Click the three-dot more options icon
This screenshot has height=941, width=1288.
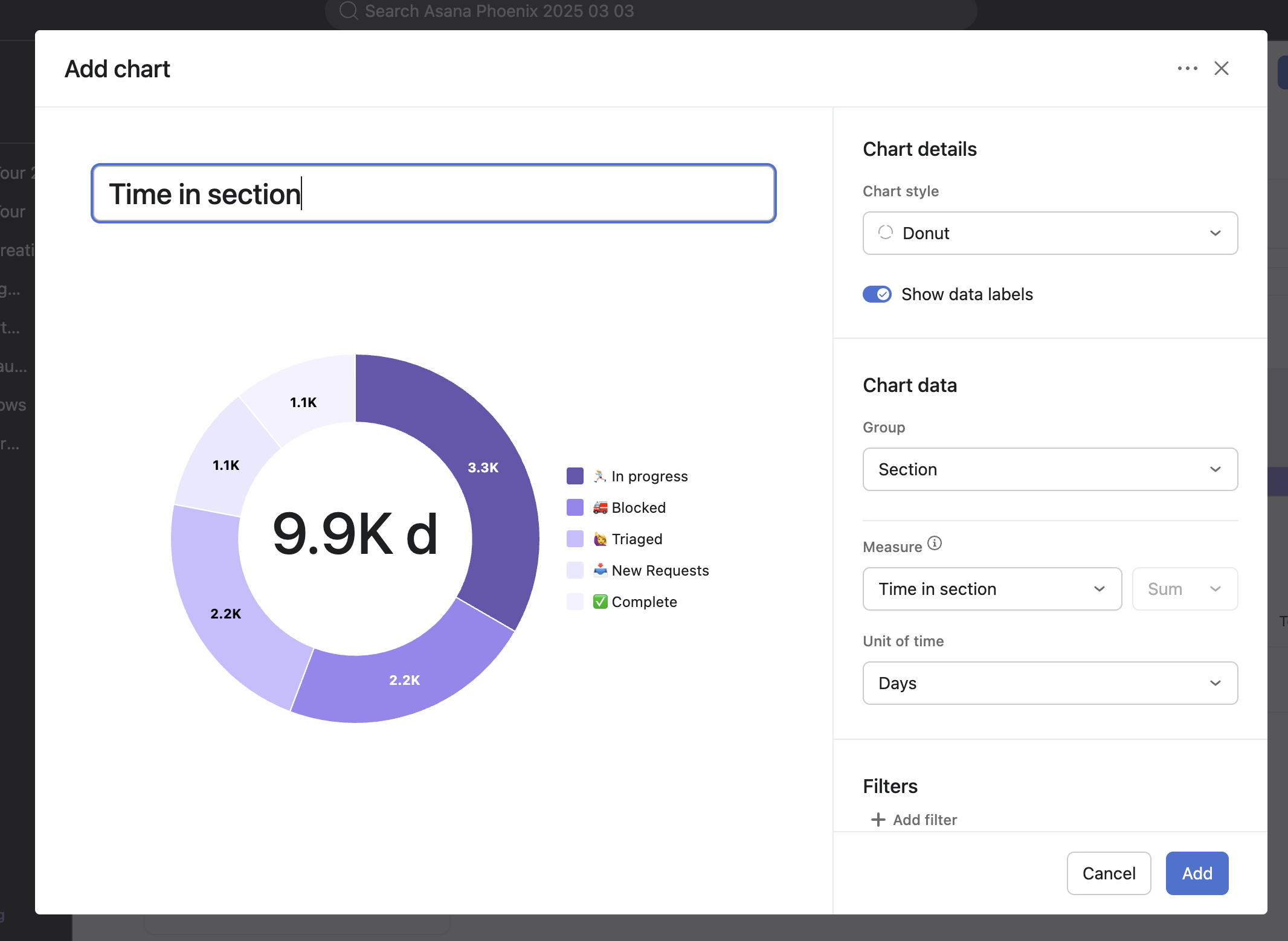1187,68
